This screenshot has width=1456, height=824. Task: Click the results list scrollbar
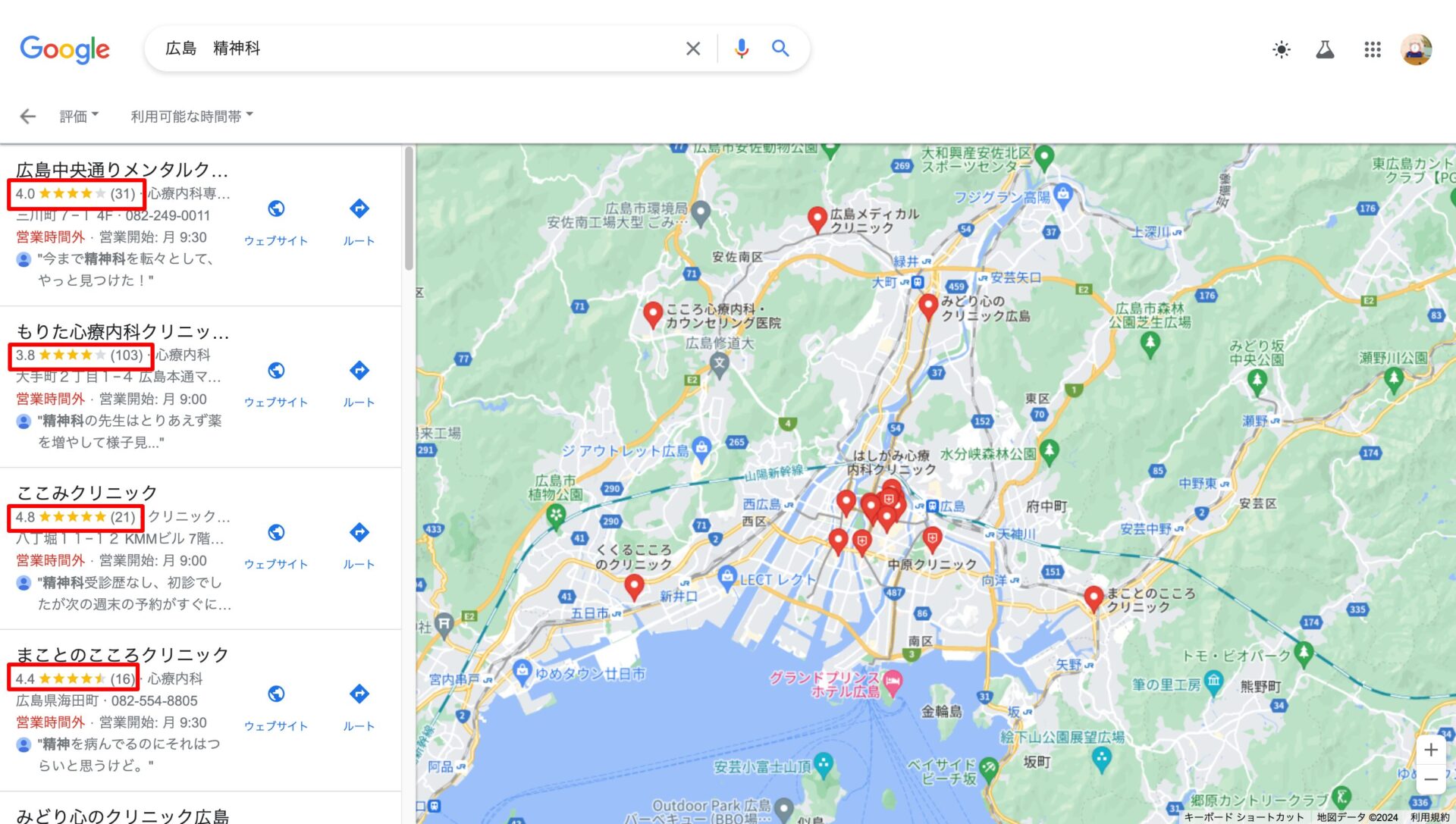[x=409, y=208]
